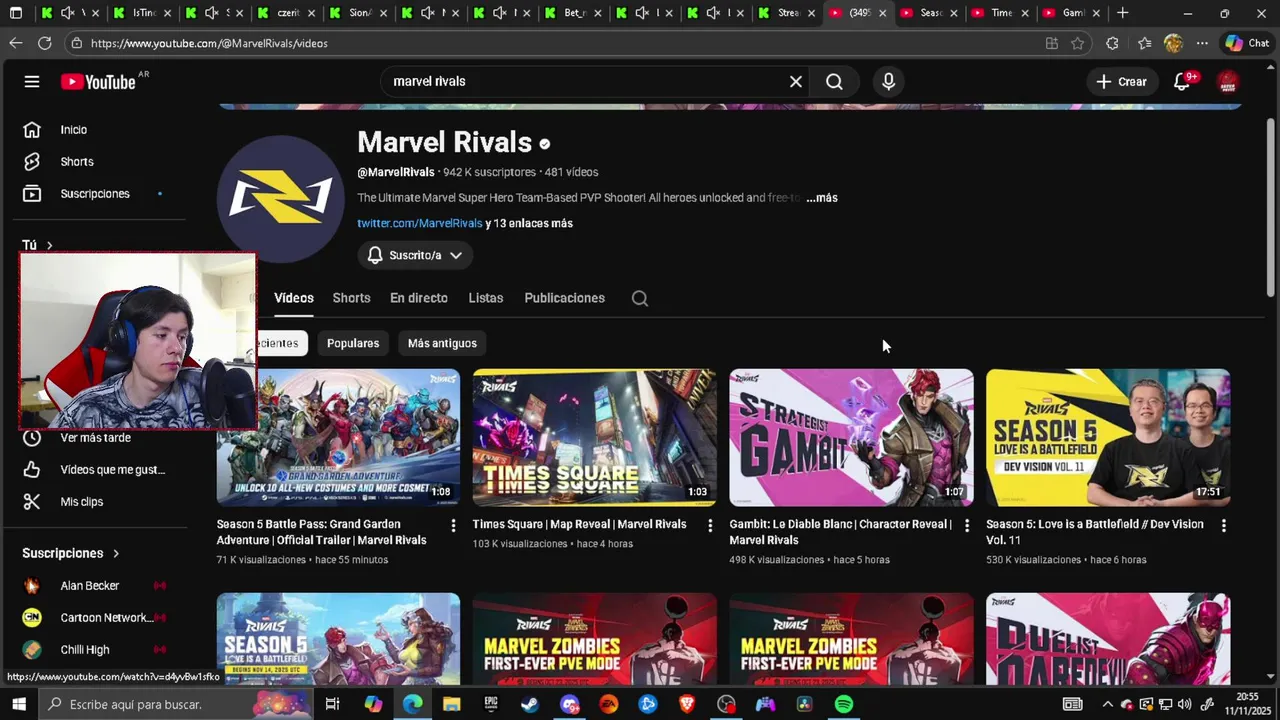Image resolution: width=1280 pixels, height=720 pixels.
Task: Open Times Square Map Reveal video title
Action: 579,525
